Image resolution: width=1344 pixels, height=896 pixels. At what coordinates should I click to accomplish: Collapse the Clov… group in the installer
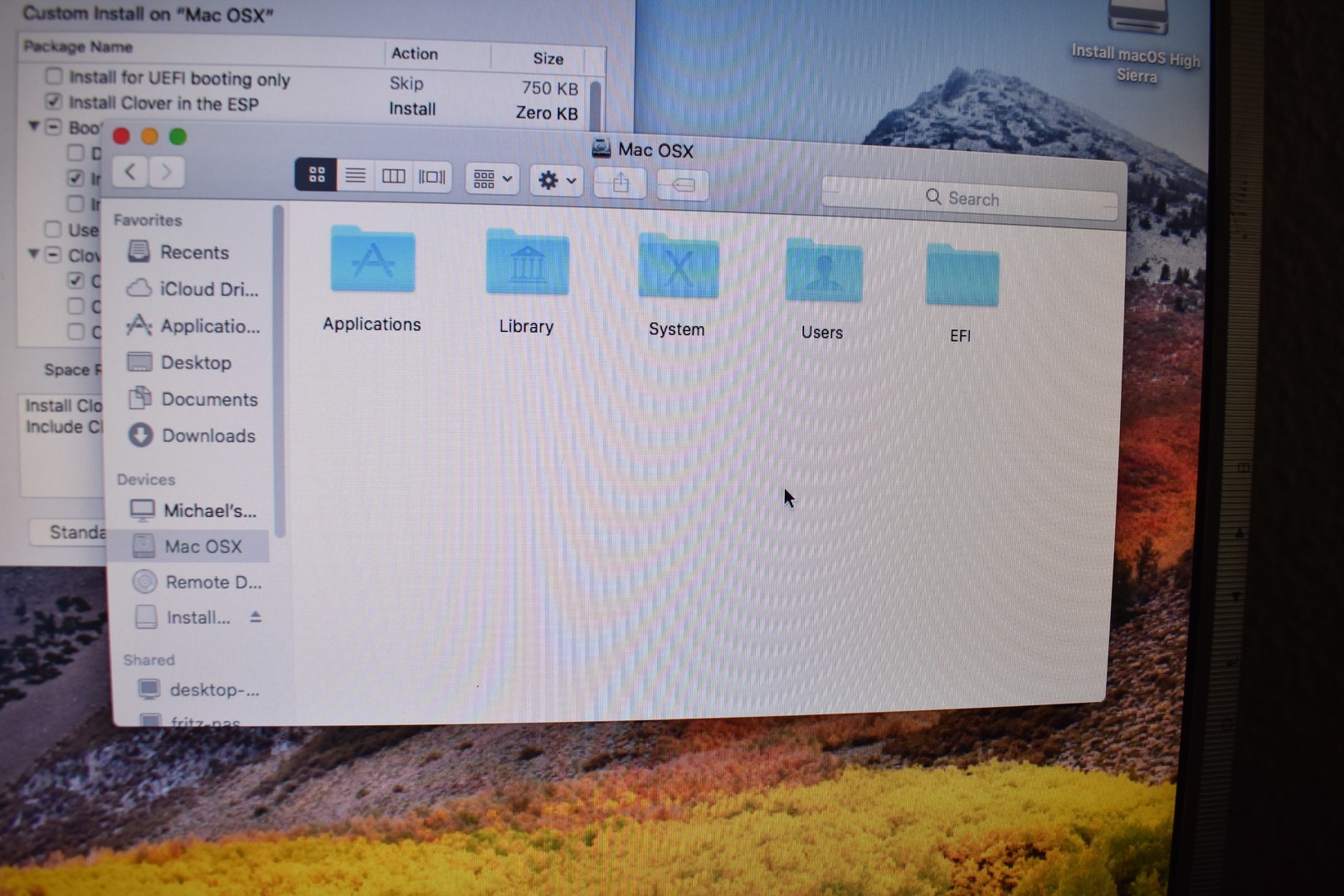pyautogui.click(x=34, y=254)
